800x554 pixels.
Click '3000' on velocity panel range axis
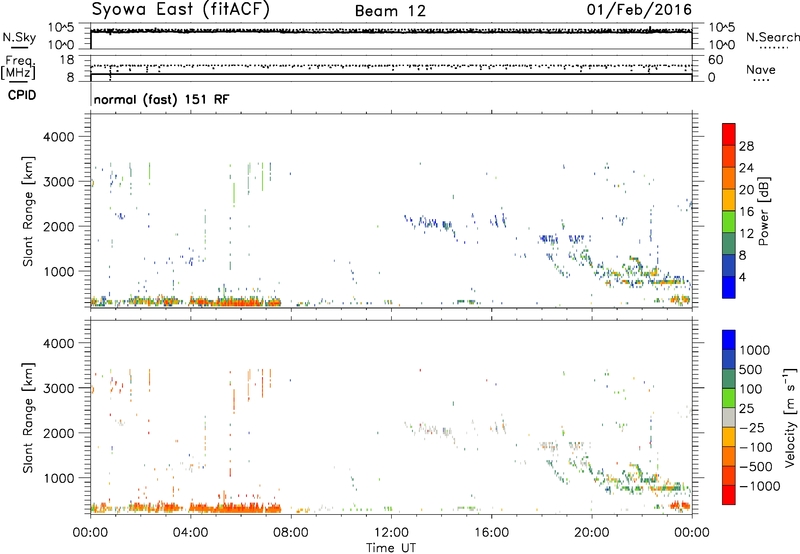(x=59, y=388)
